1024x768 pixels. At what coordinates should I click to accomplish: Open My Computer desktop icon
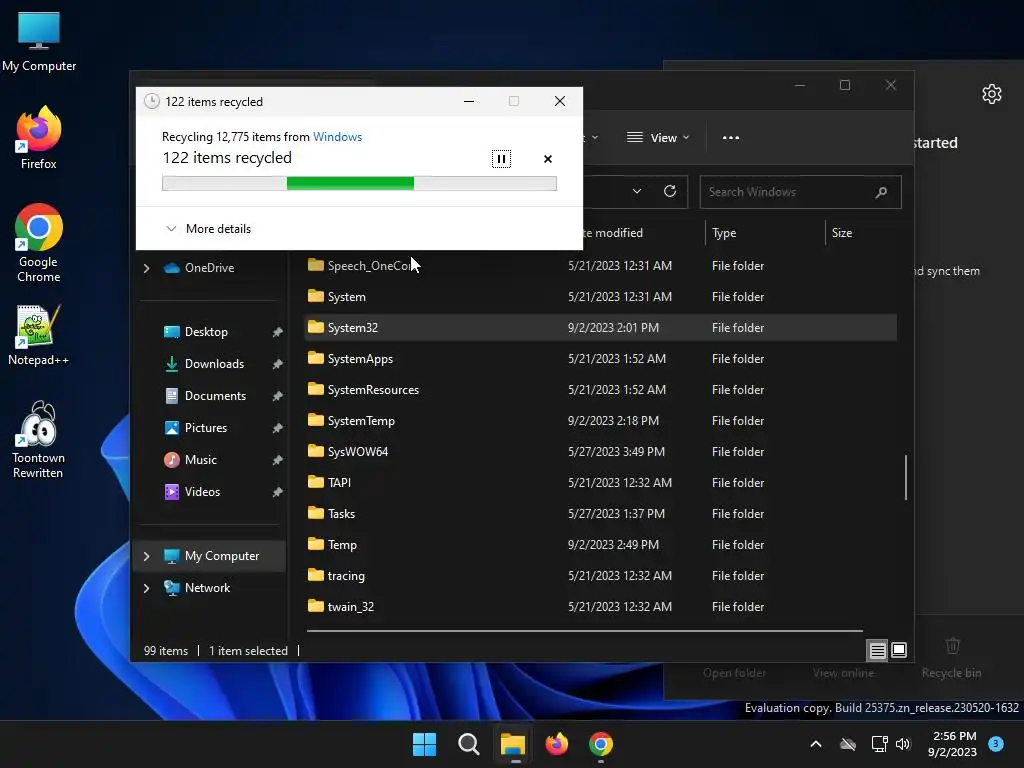point(39,41)
